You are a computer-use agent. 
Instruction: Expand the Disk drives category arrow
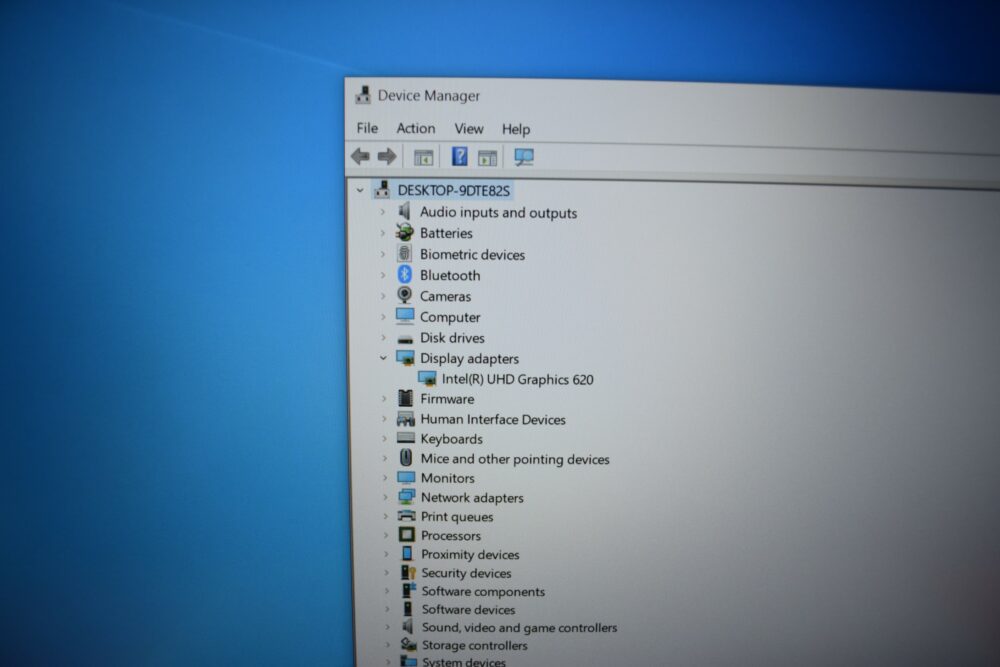[384, 337]
